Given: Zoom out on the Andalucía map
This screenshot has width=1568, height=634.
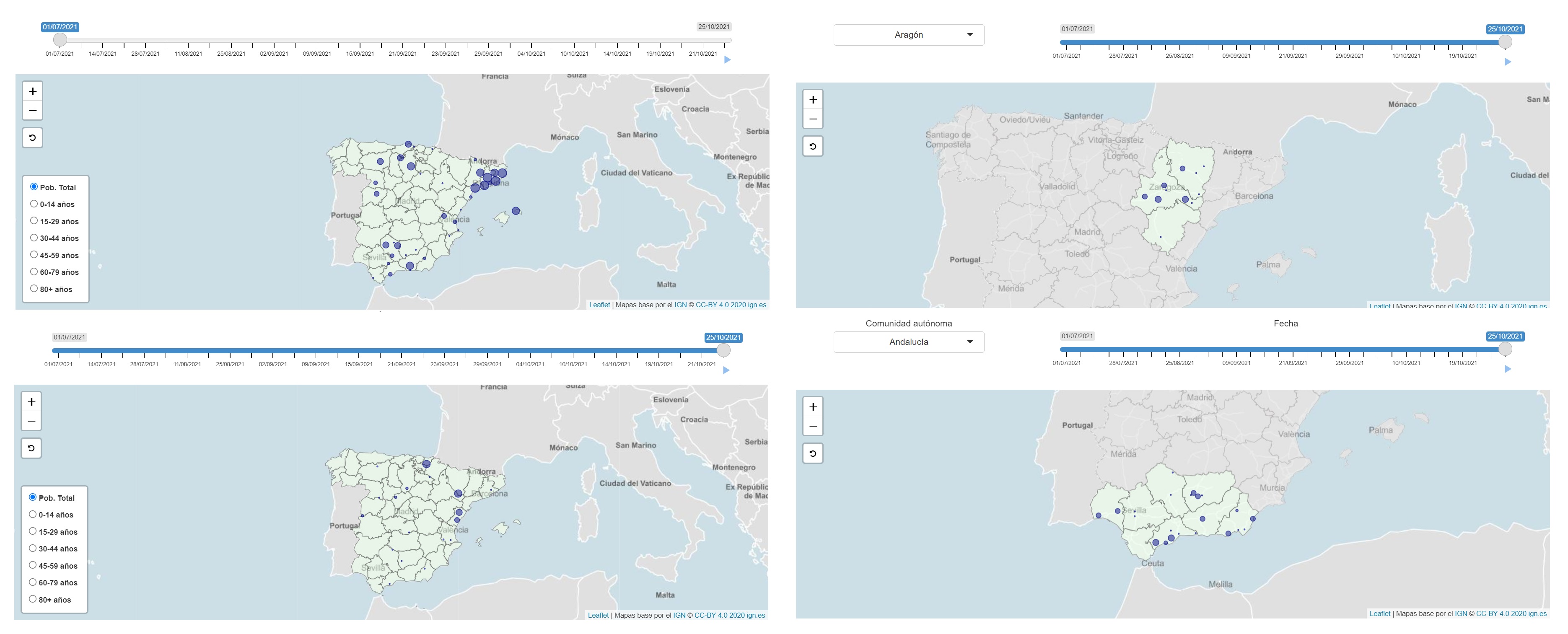Looking at the screenshot, I should pos(813,426).
